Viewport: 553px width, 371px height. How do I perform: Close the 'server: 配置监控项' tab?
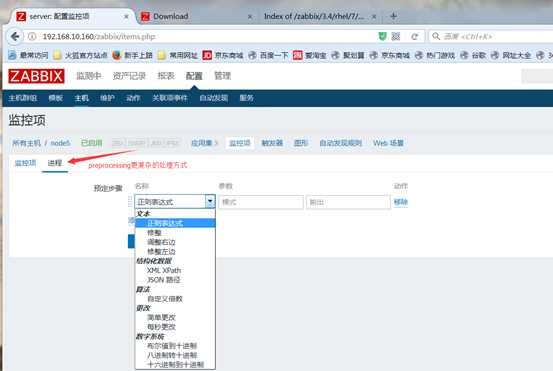click(x=126, y=16)
